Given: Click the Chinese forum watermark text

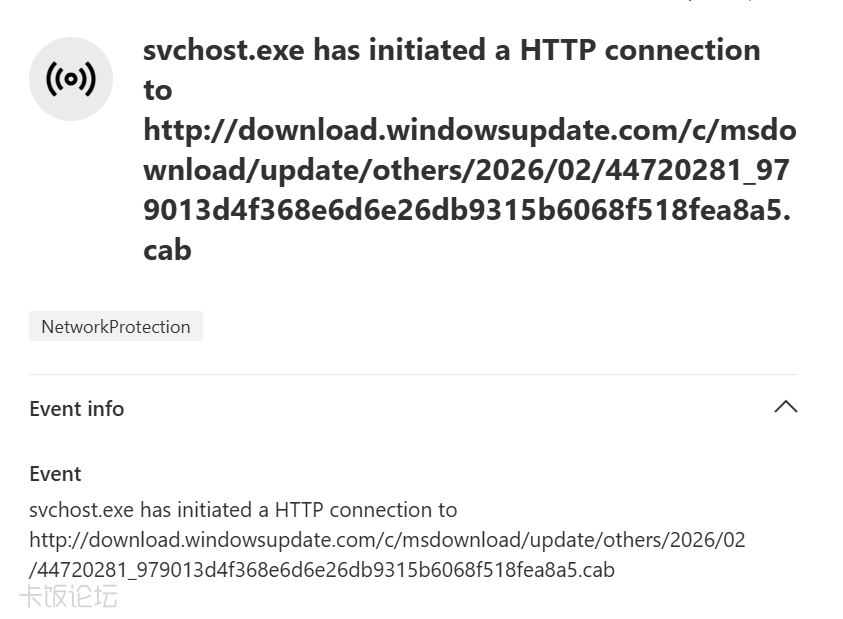Looking at the screenshot, I should click(68, 598).
